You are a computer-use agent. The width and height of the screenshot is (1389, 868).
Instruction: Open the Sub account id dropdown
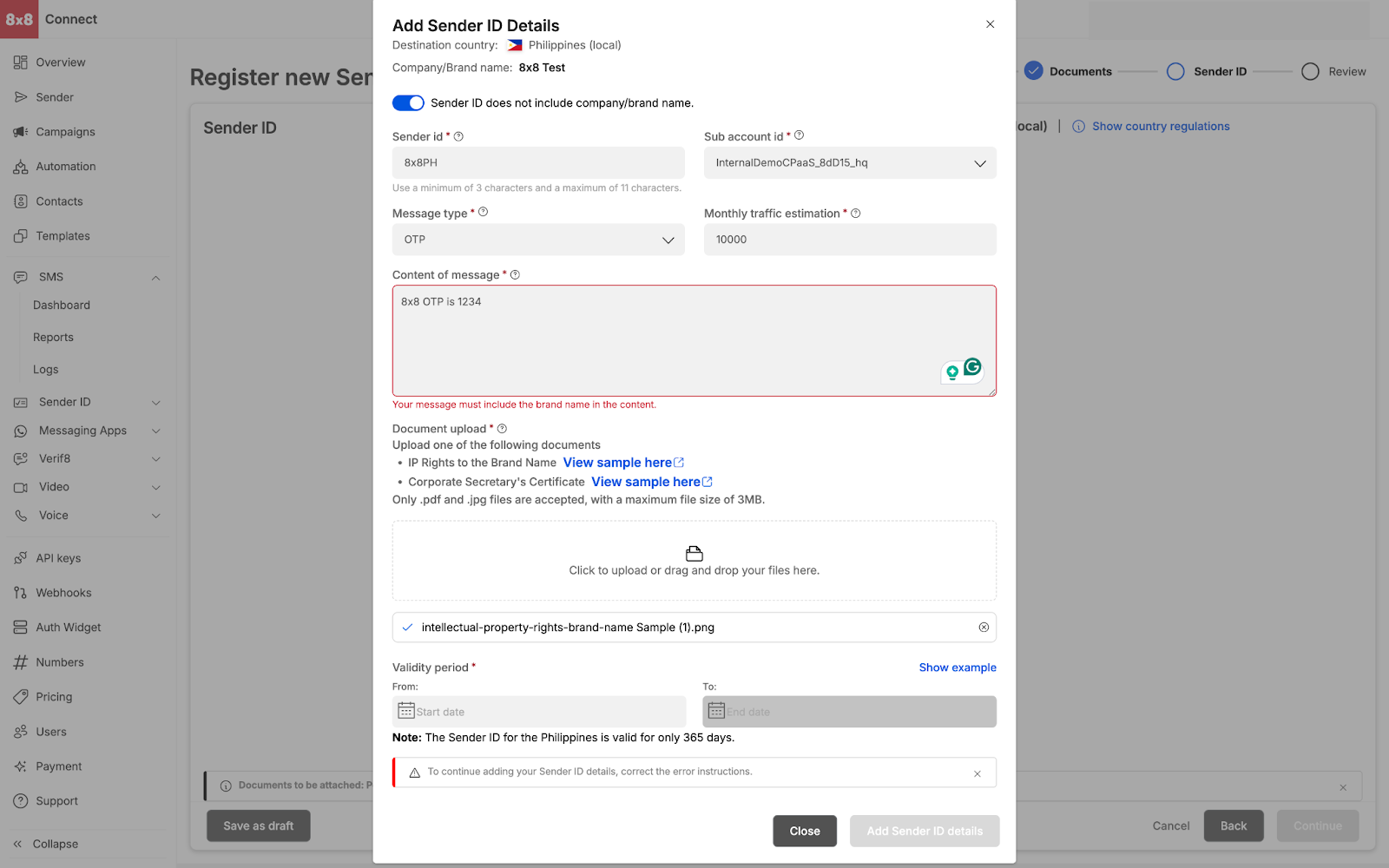pos(849,163)
